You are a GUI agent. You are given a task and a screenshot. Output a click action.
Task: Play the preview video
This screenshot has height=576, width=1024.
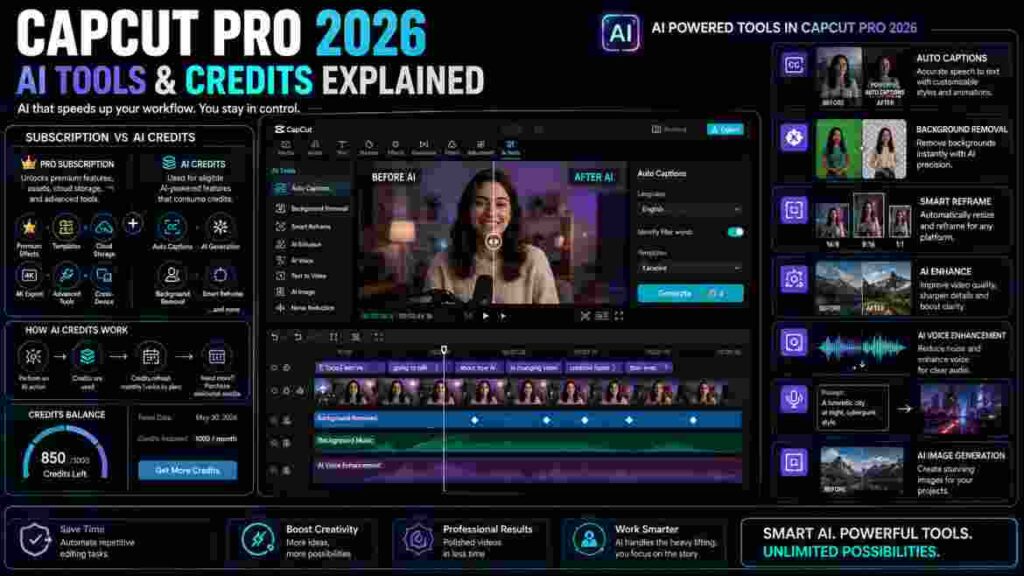click(485, 316)
